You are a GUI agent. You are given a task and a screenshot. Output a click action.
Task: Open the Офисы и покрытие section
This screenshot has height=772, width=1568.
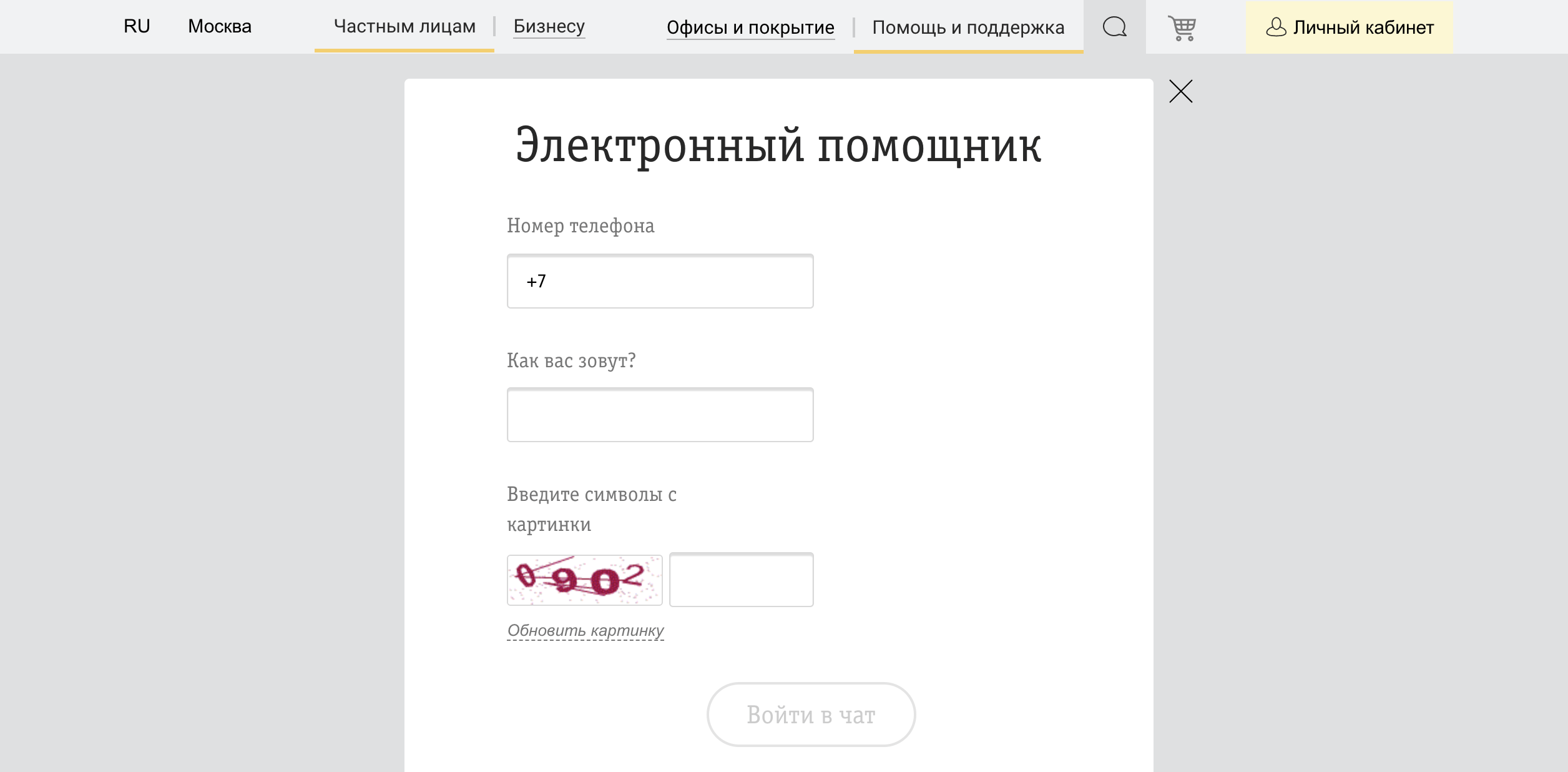tap(750, 27)
